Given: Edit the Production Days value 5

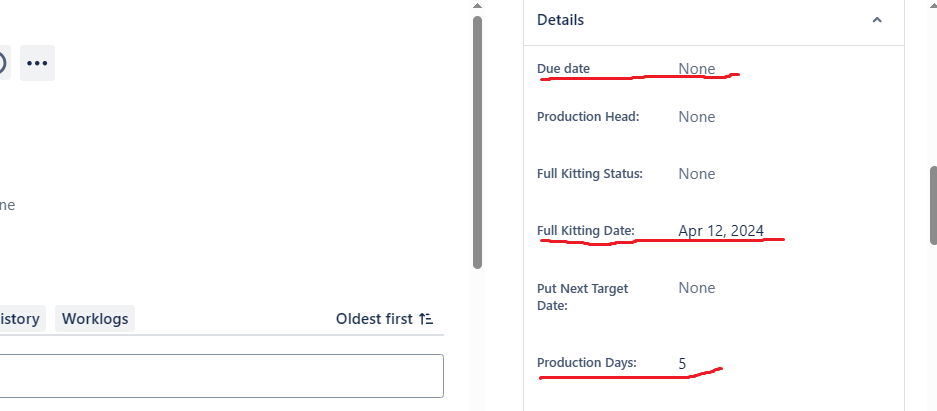Looking at the screenshot, I should [682, 363].
